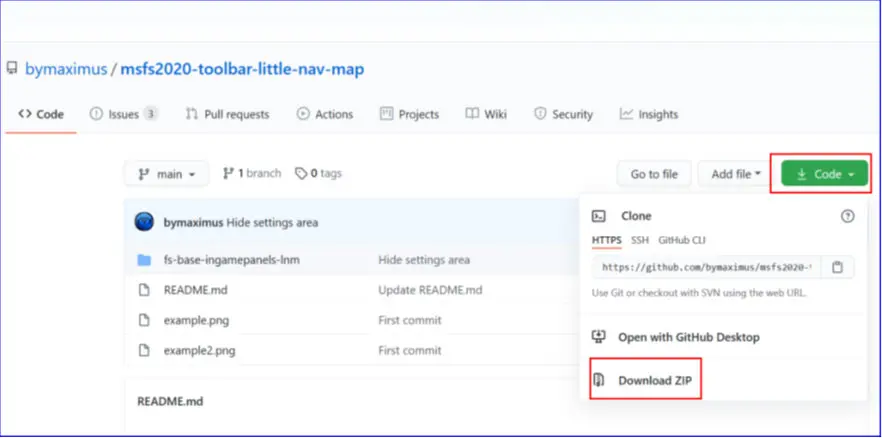Click the tag icon beside 0 tags
The height and width of the screenshot is (438, 882).
click(x=302, y=173)
